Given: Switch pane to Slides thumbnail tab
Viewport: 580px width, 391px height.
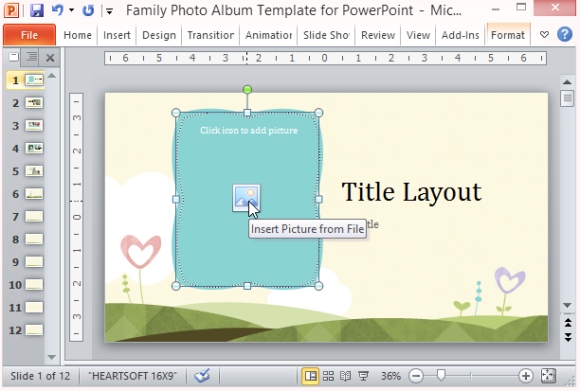Looking at the screenshot, I should (14, 57).
